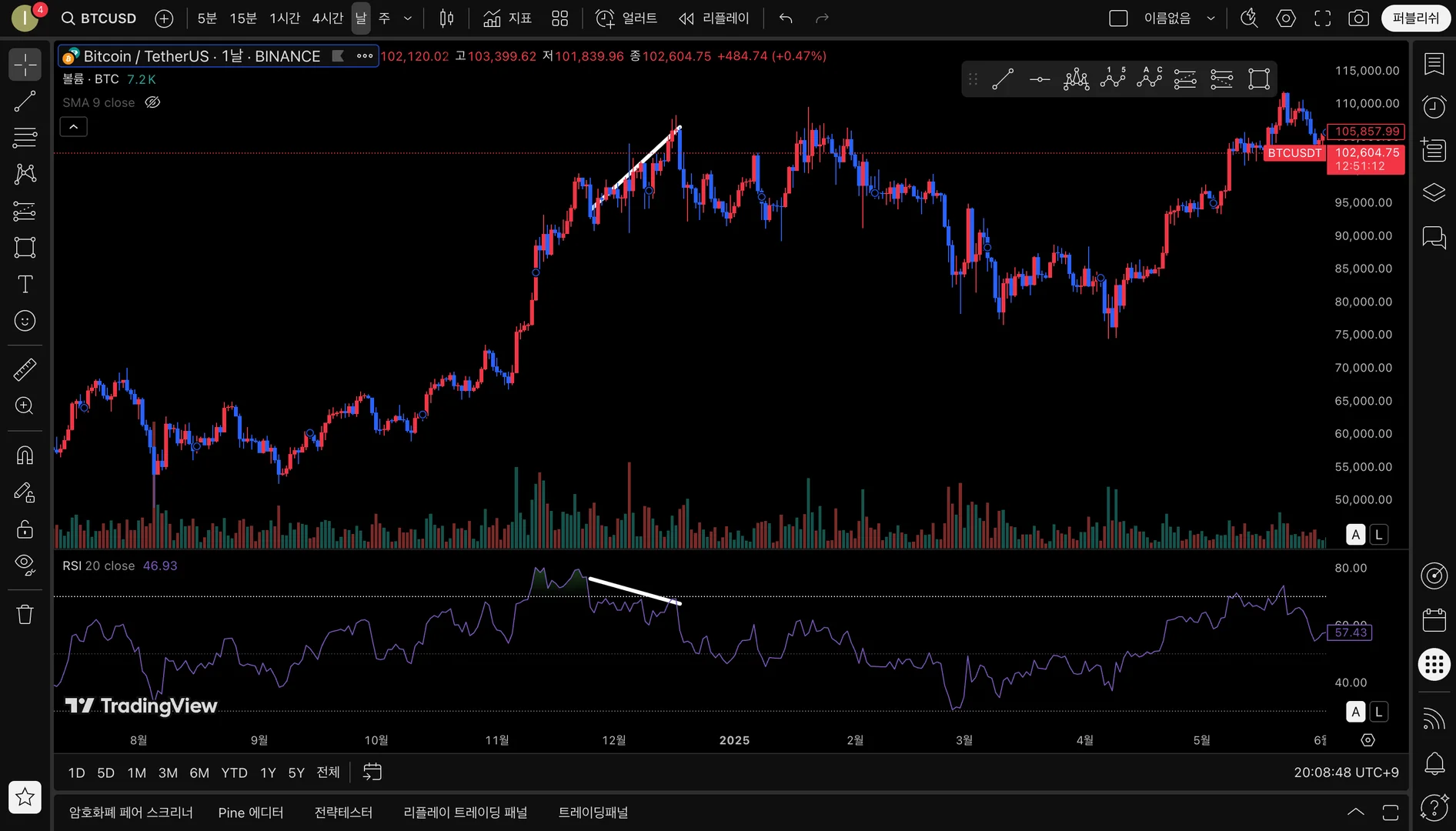Select the 3M date range button
Screen dimensions: 1456x831
pos(168,773)
